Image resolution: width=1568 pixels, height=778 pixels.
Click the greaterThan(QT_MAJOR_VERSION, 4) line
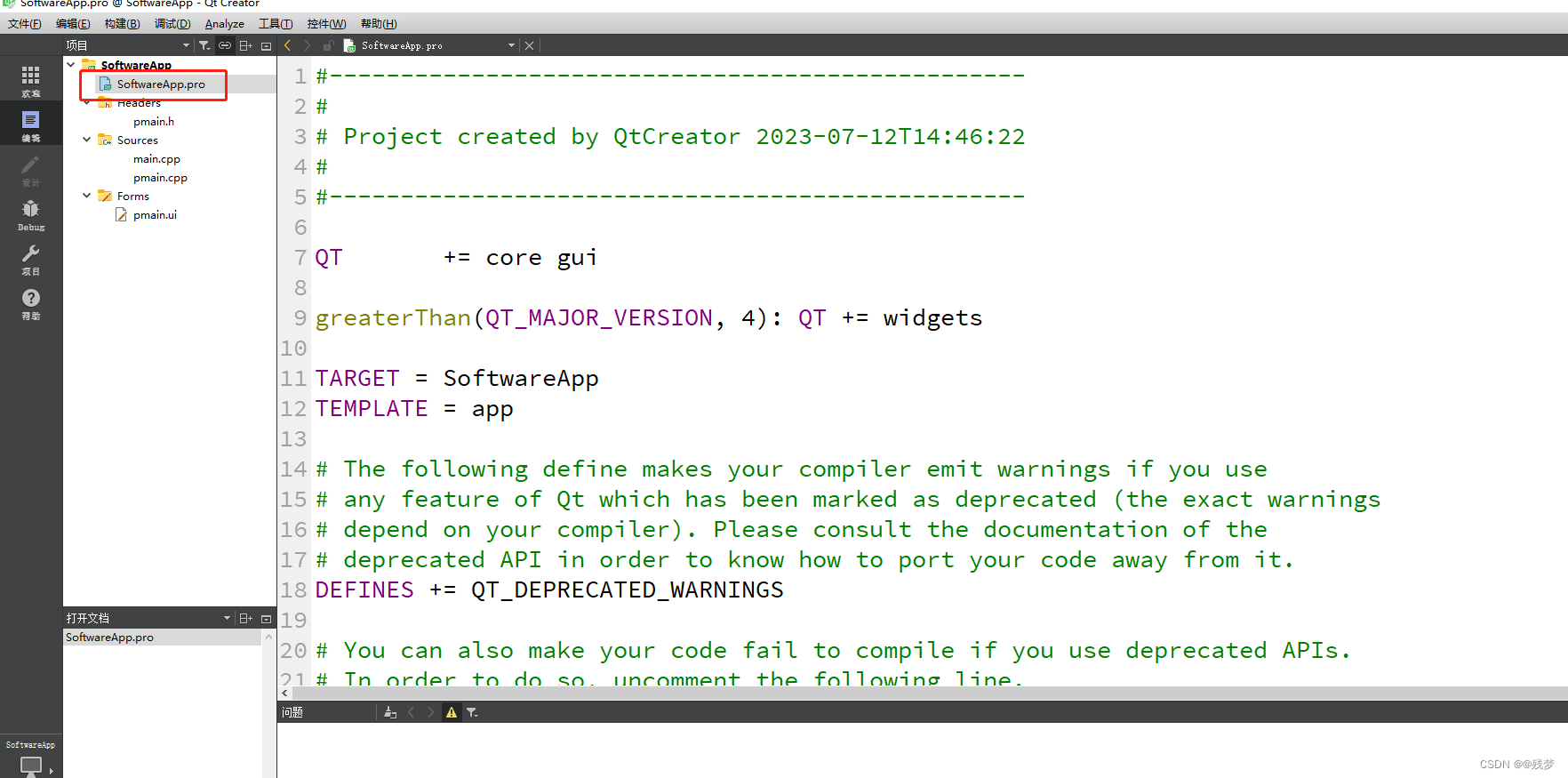tap(649, 318)
